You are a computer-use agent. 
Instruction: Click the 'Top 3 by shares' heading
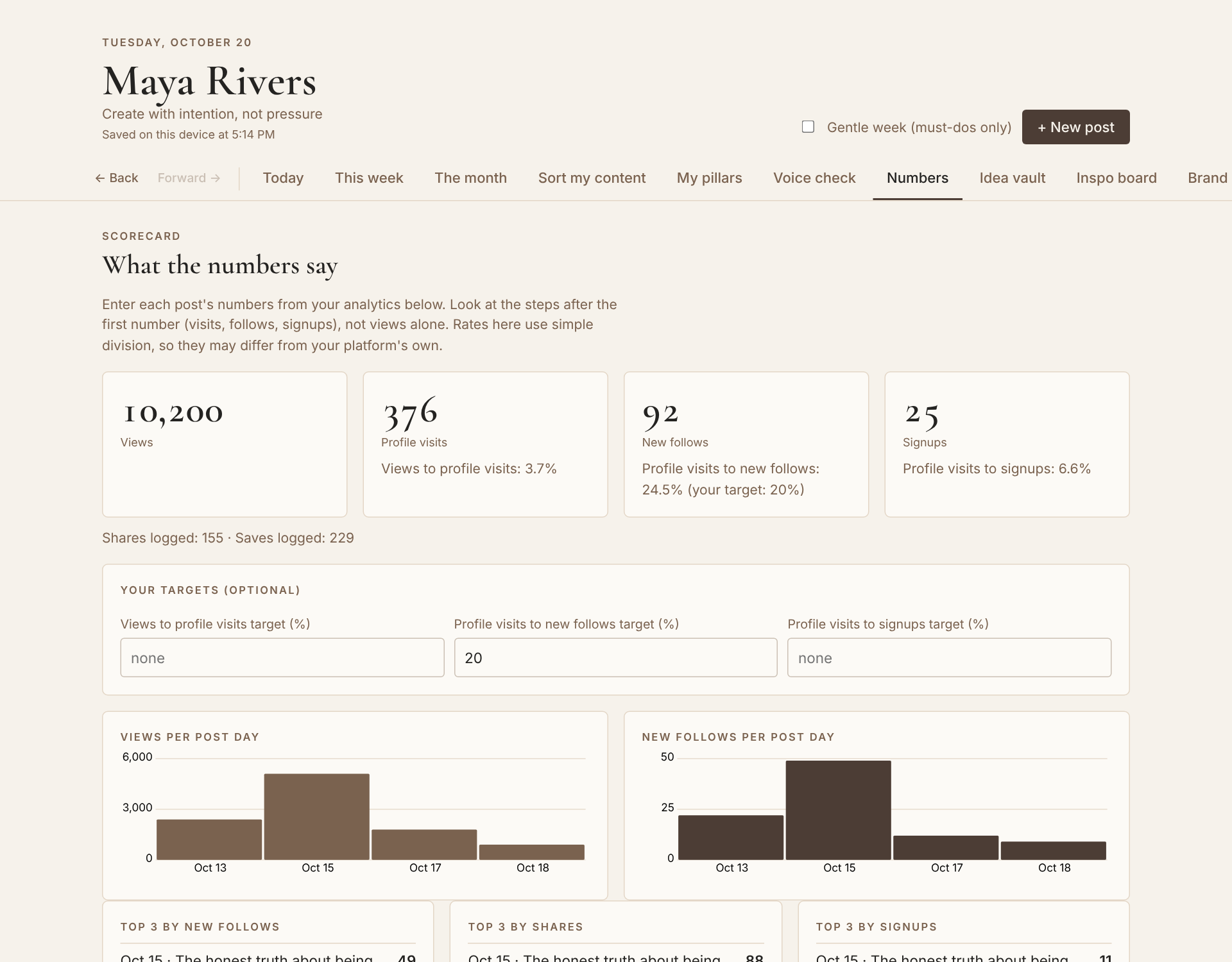tap(526, 927)
